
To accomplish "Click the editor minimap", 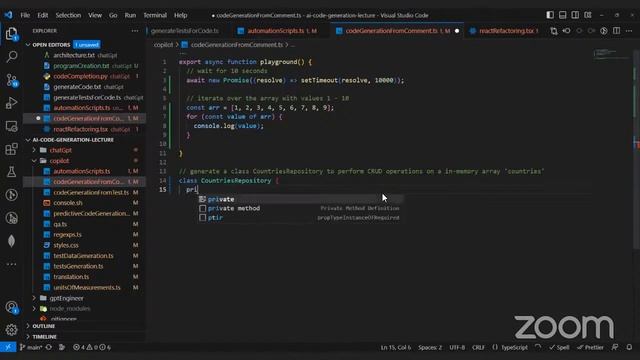I will click(611, 54).
